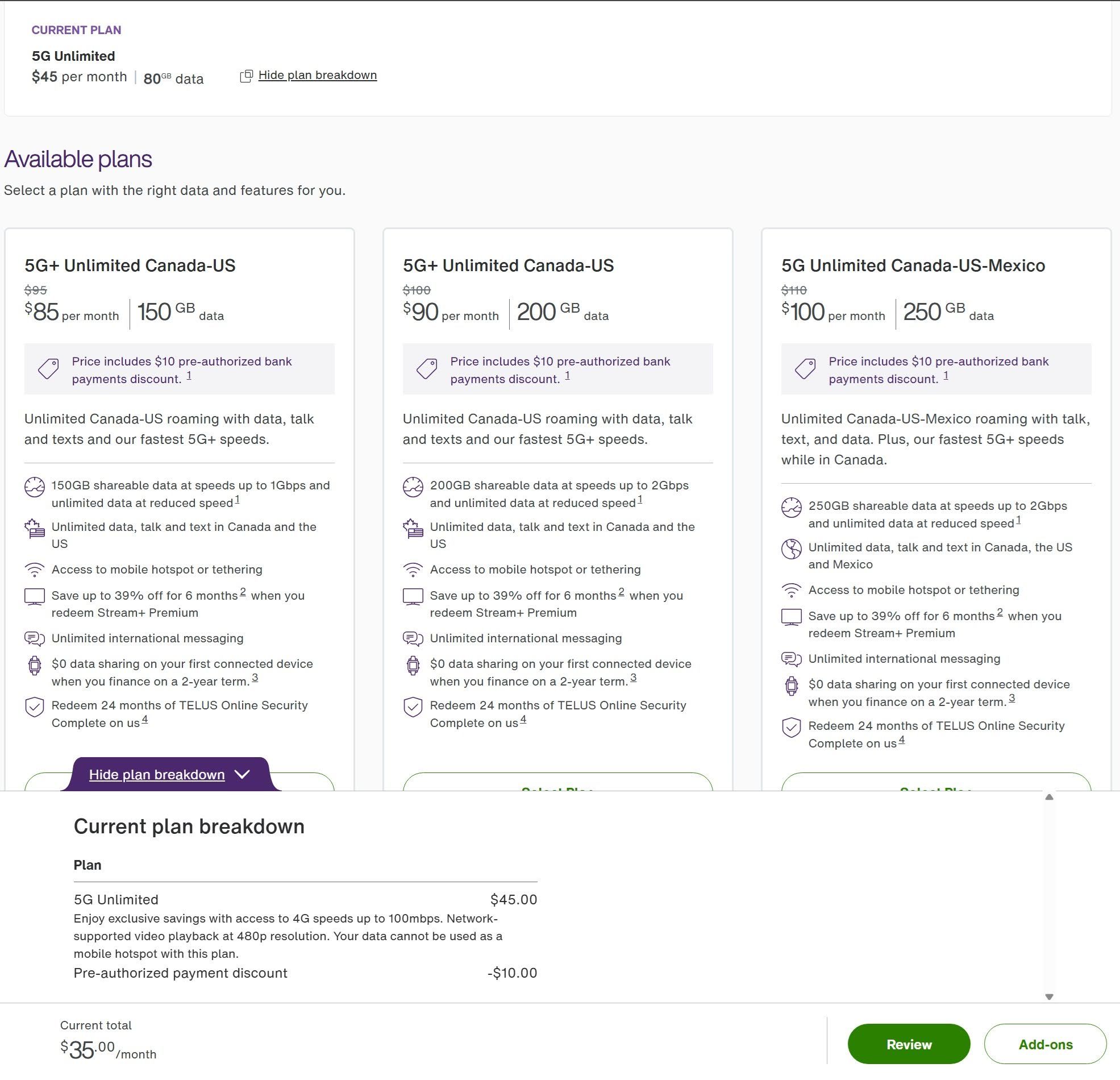Select Plan for the $90 200GB plan

click(x=557, y=783)
